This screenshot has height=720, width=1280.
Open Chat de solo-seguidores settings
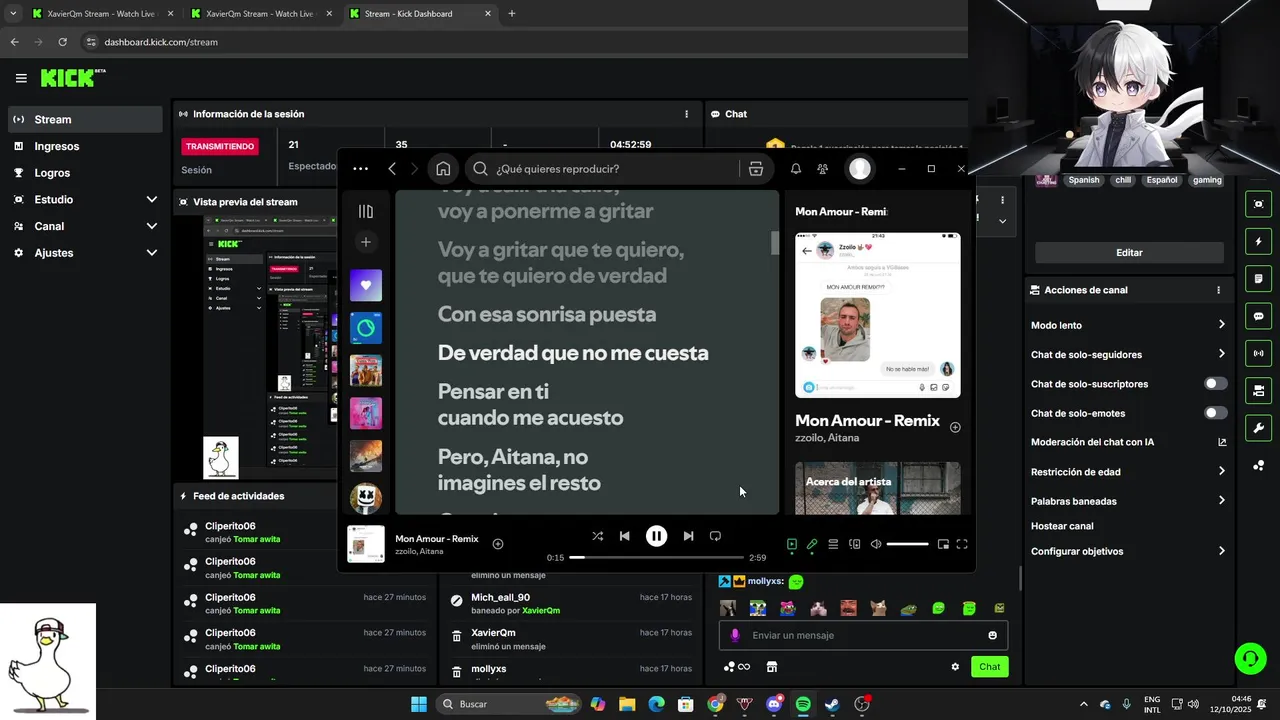pyautogui.click(x=1129, y=354)
